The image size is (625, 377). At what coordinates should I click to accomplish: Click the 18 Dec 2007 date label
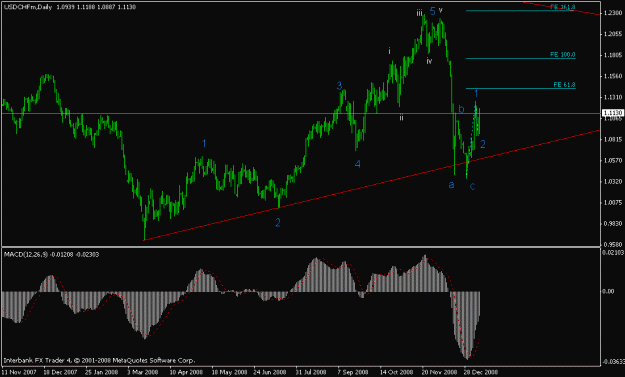click(x=60, y=372)
